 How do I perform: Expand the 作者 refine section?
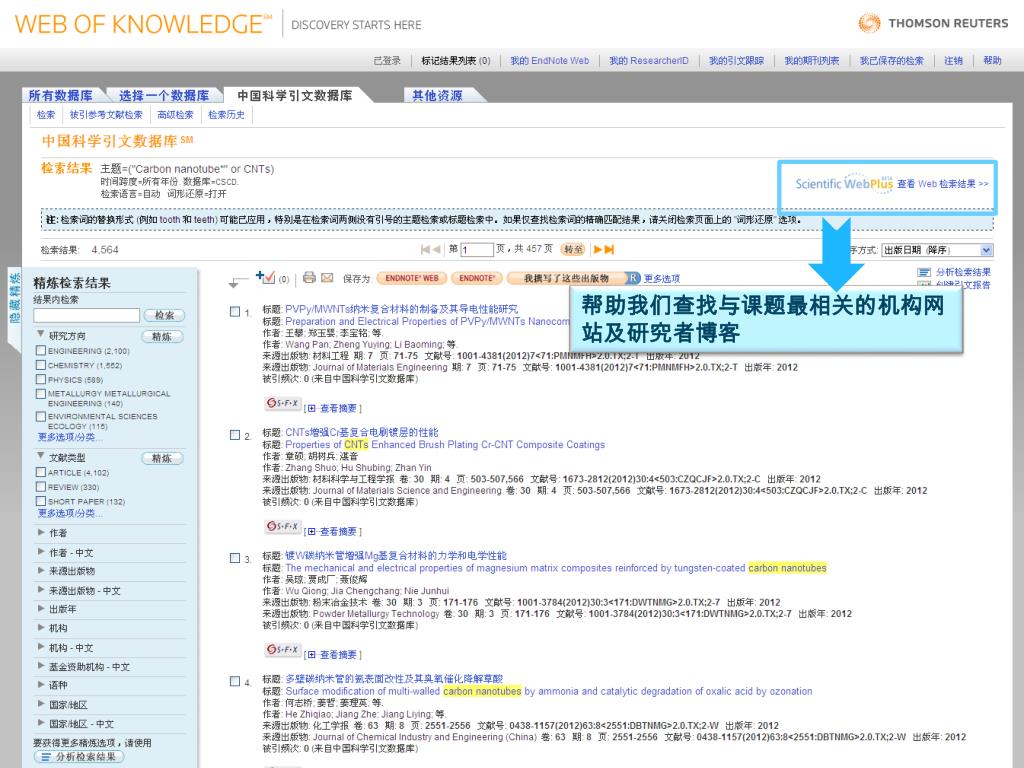pyautogui.click(x=41, y=533)
